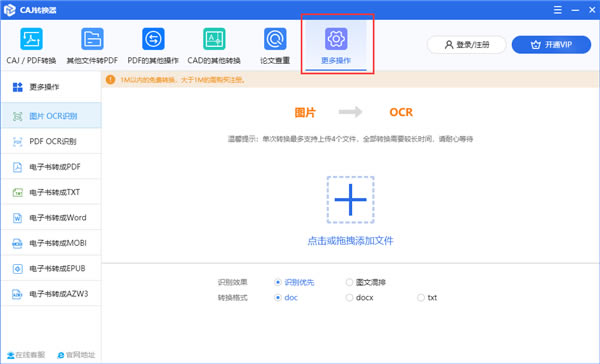Viewport: 600px width, 364px height.
Task: Click the 官网地址 browser icon
Action: [x=61, y=355]
